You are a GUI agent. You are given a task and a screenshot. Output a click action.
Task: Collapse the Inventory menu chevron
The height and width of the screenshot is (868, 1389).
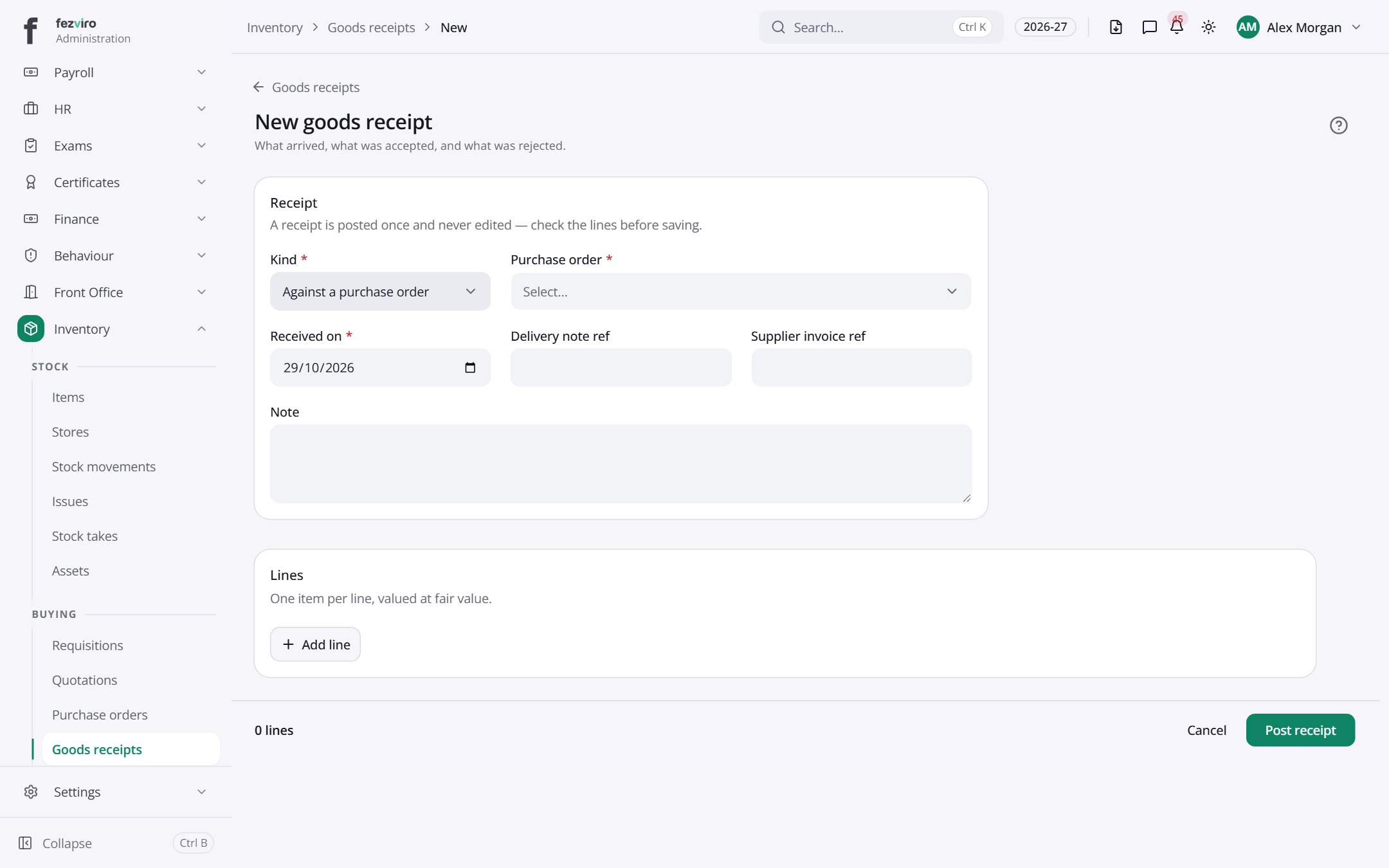pos(201,329)
